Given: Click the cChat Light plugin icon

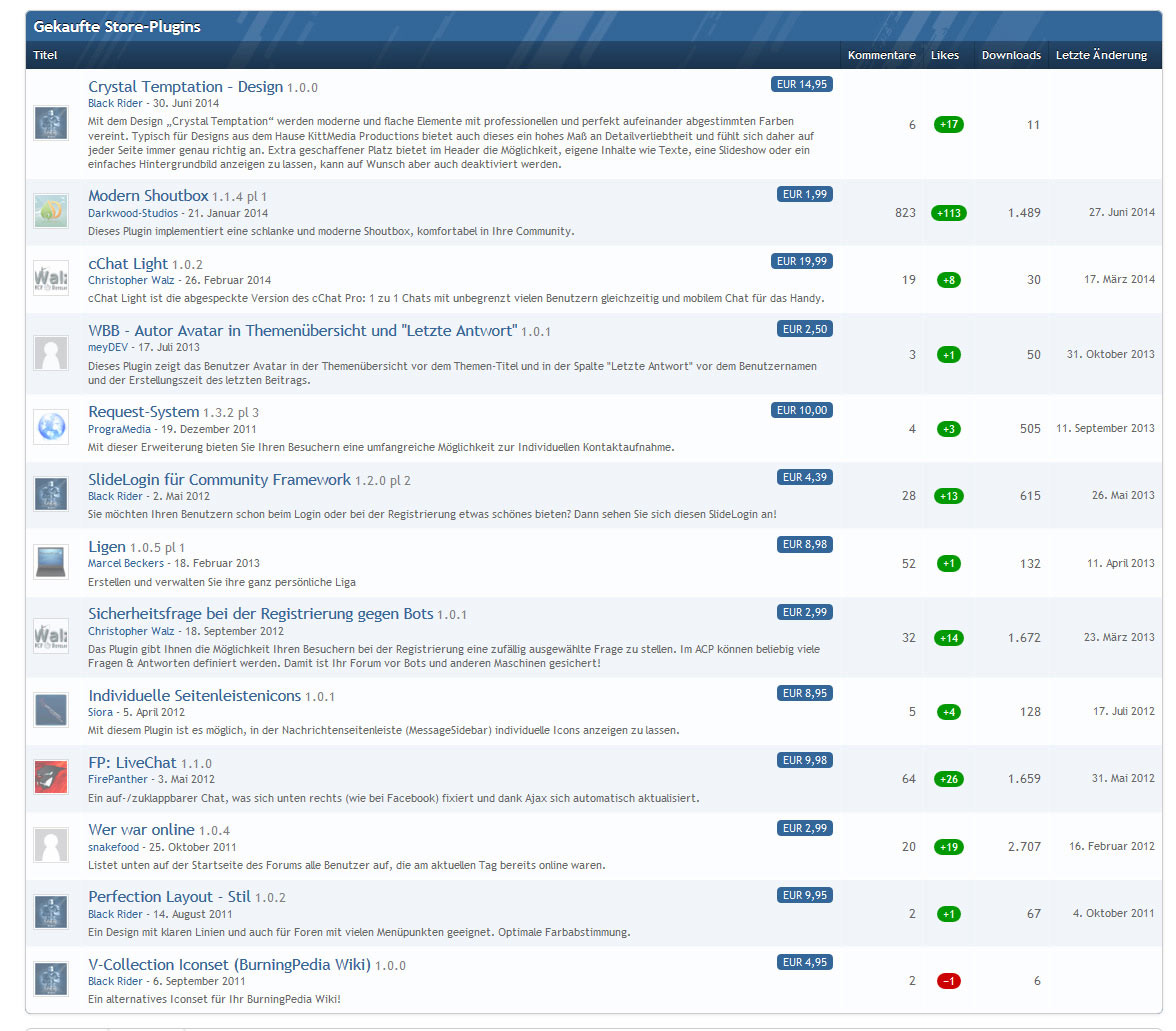Looking at the screenshot, I should coord(51,279).
